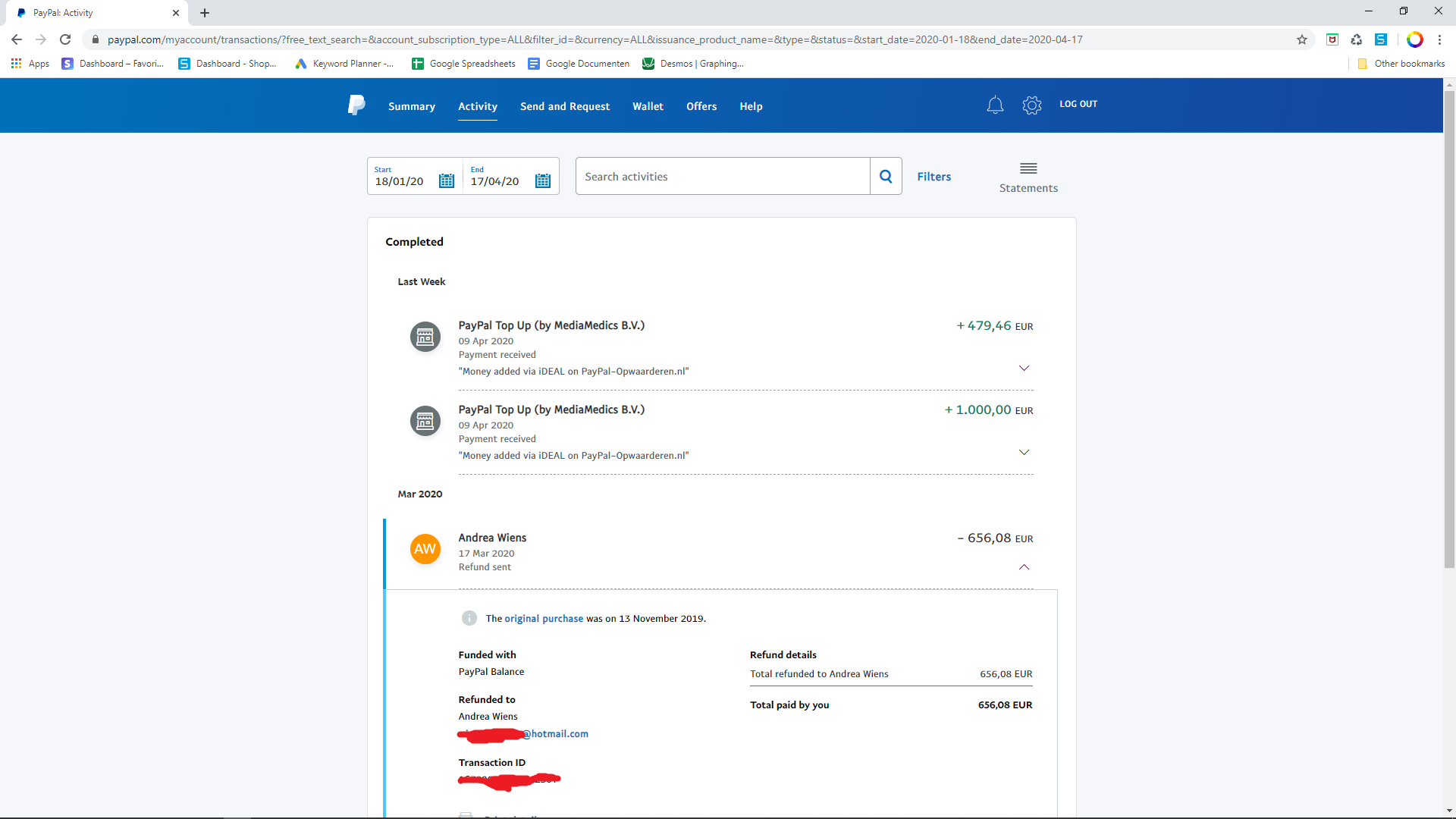Click the Transaction ID label

point(492,763)
